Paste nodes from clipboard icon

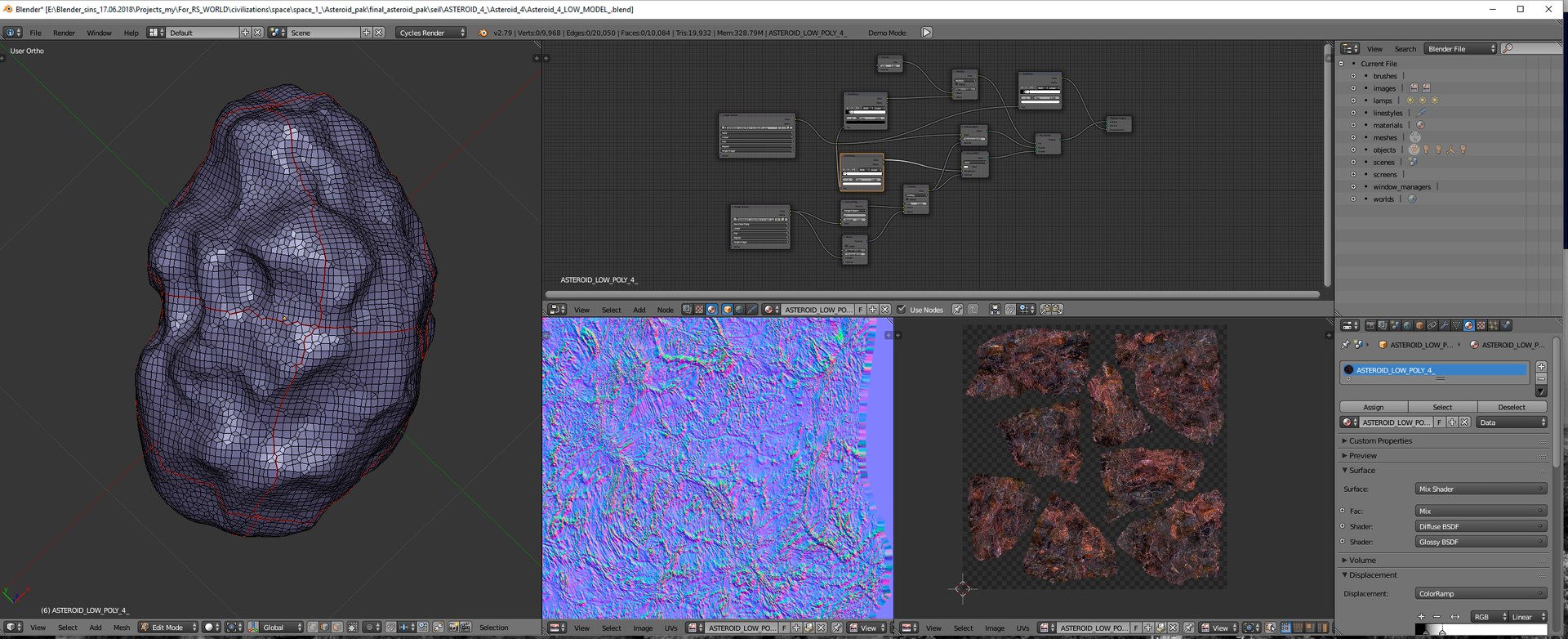(x=1058, y=310)
